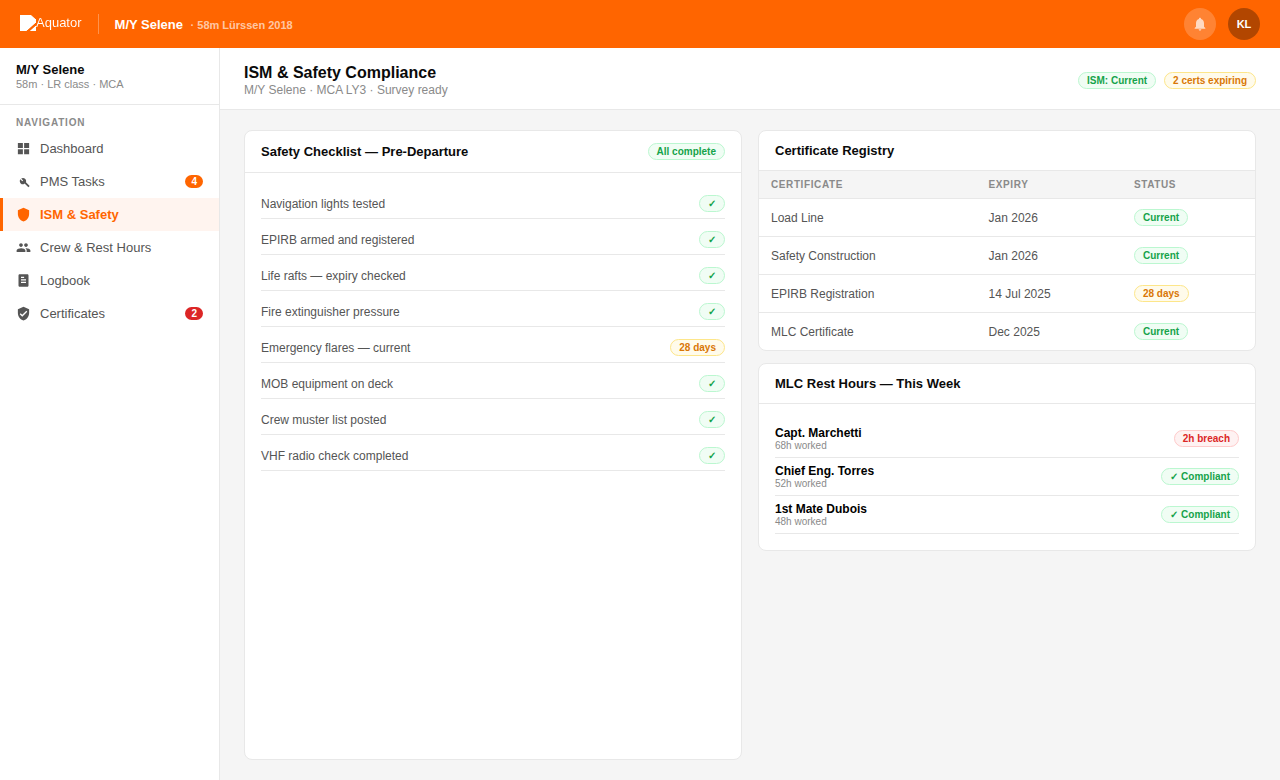The width and height of the screenshot is (1280, 780).
Task: Click the 2 certs expiring badge
Action: (x=1210, y=81)
